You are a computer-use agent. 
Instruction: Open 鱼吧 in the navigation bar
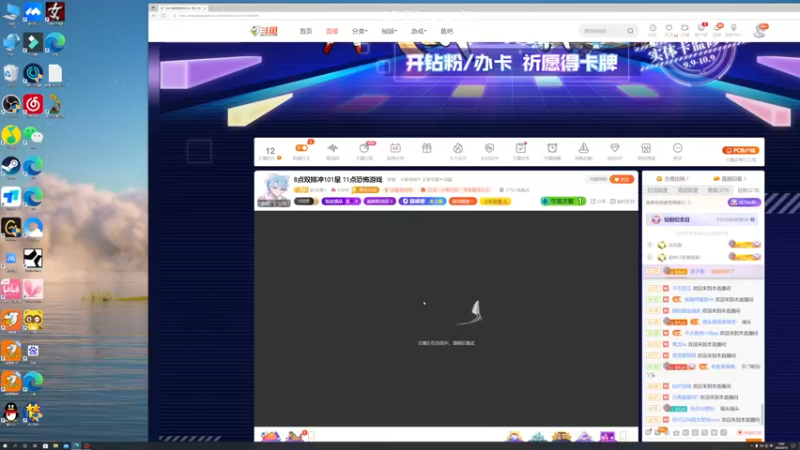pos(447,31)
